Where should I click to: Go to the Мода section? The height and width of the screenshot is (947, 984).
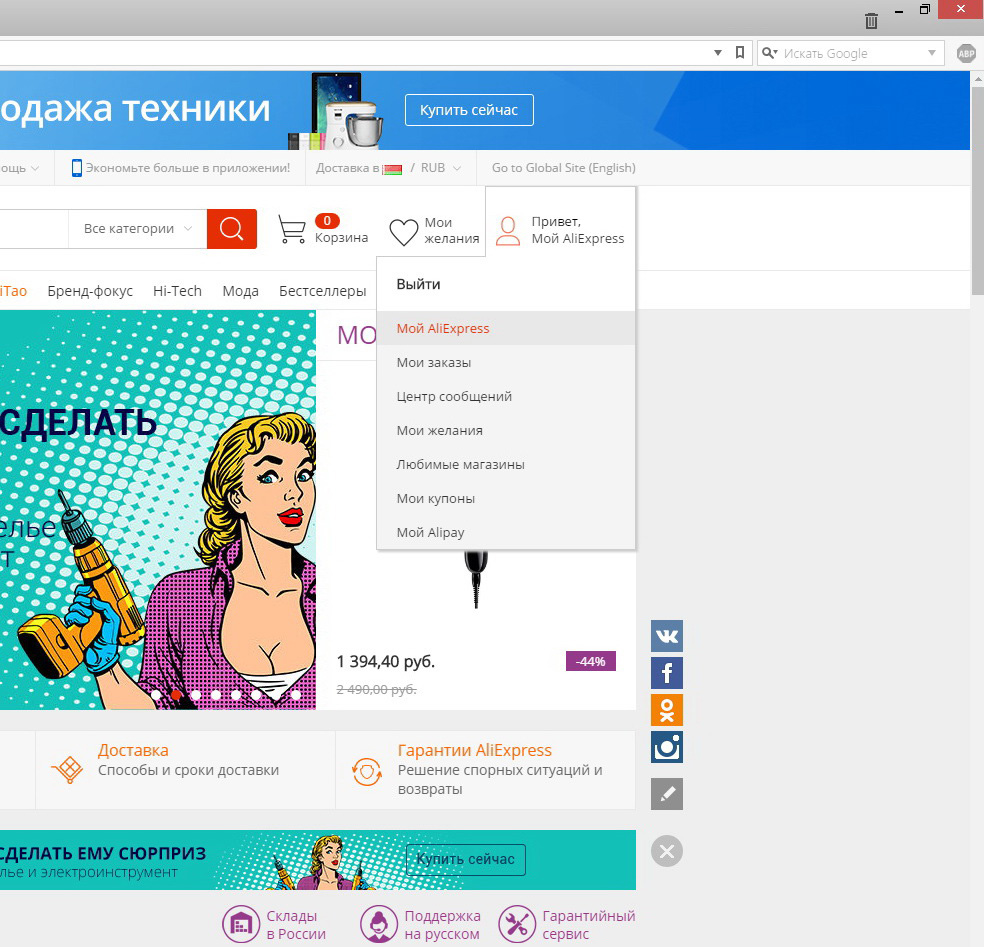point(240,291)
